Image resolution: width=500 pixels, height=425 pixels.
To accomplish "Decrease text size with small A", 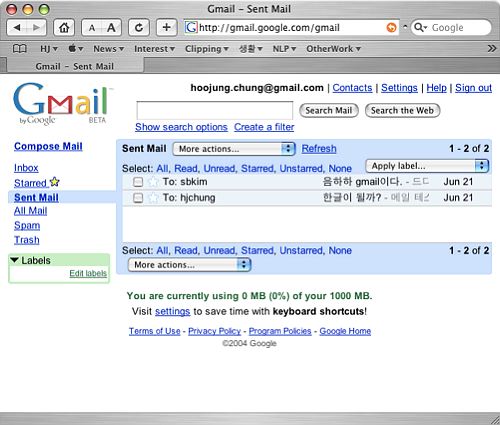I will coord(92,28).
